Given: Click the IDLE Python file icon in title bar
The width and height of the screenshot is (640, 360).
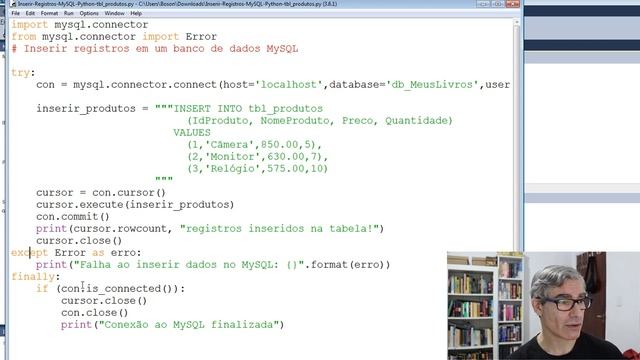Looking at the screenshot, I should click(13, 4).
